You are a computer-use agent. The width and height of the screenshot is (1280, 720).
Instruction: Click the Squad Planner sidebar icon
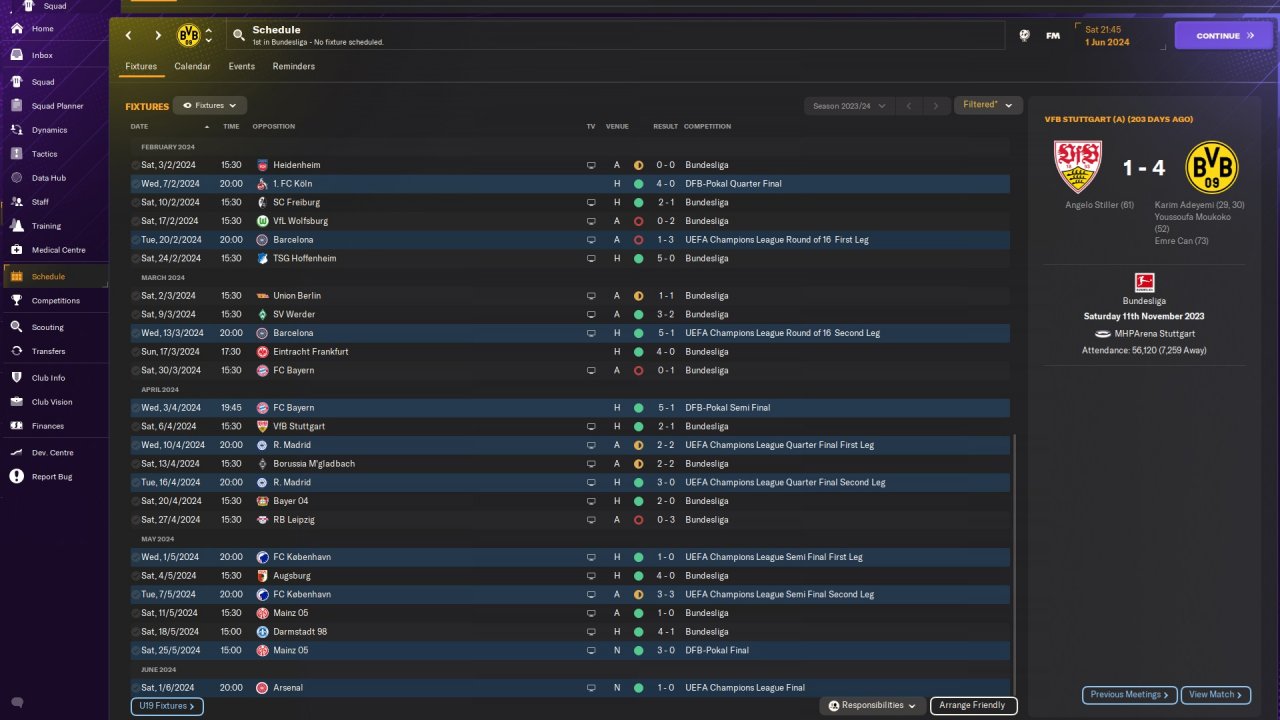tap(17, 106)
